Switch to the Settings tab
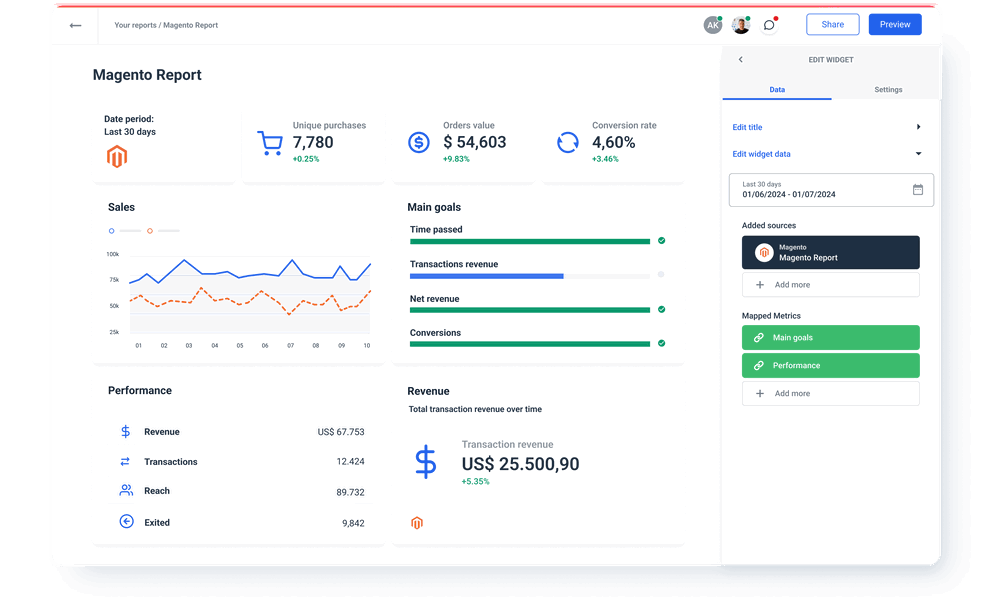The height and width of the screenshot is (603, 992). [x=888, y=89]
